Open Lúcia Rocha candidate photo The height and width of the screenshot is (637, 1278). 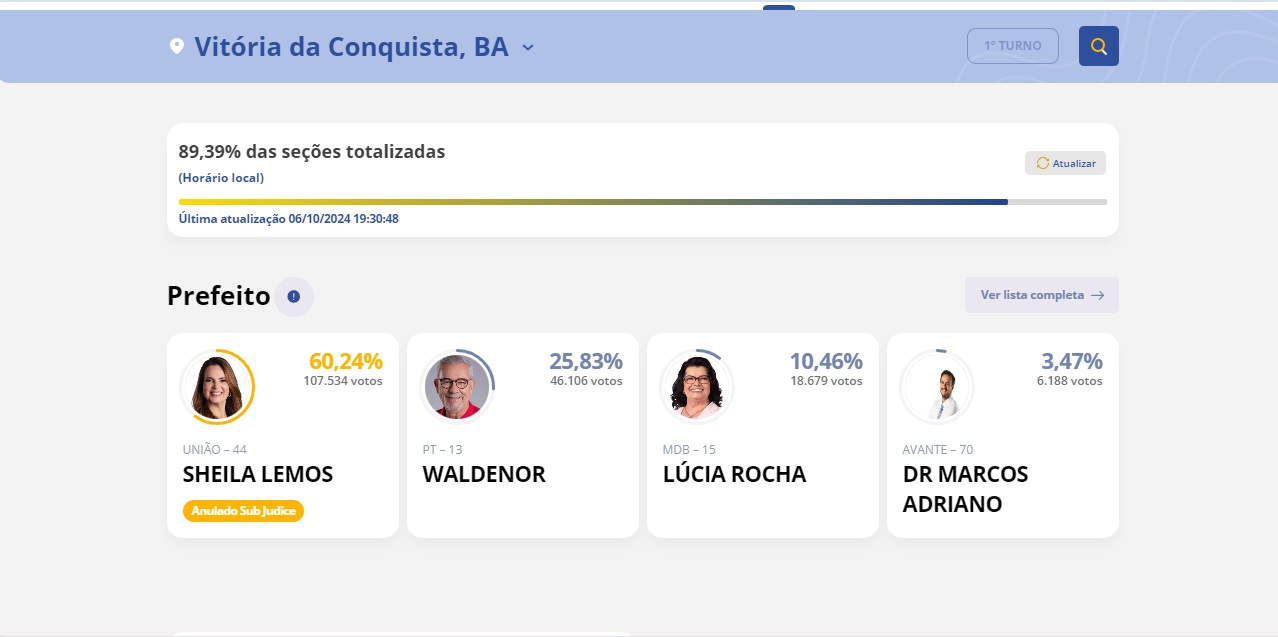[x=697, y=387]
